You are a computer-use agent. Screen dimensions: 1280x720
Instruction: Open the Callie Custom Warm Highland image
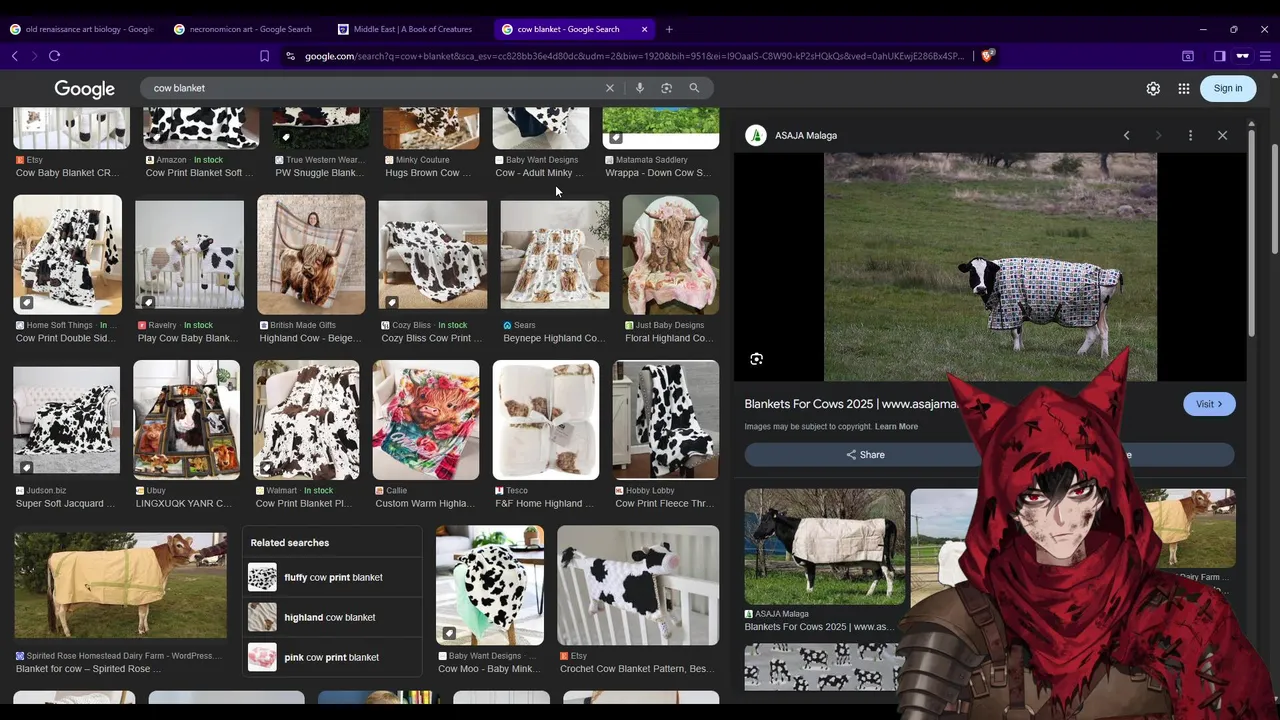tap(426, 420)
